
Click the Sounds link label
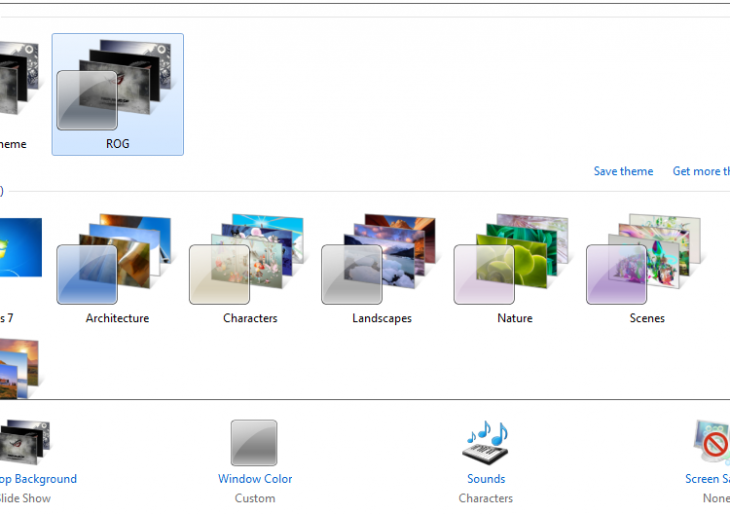[486, 479]
